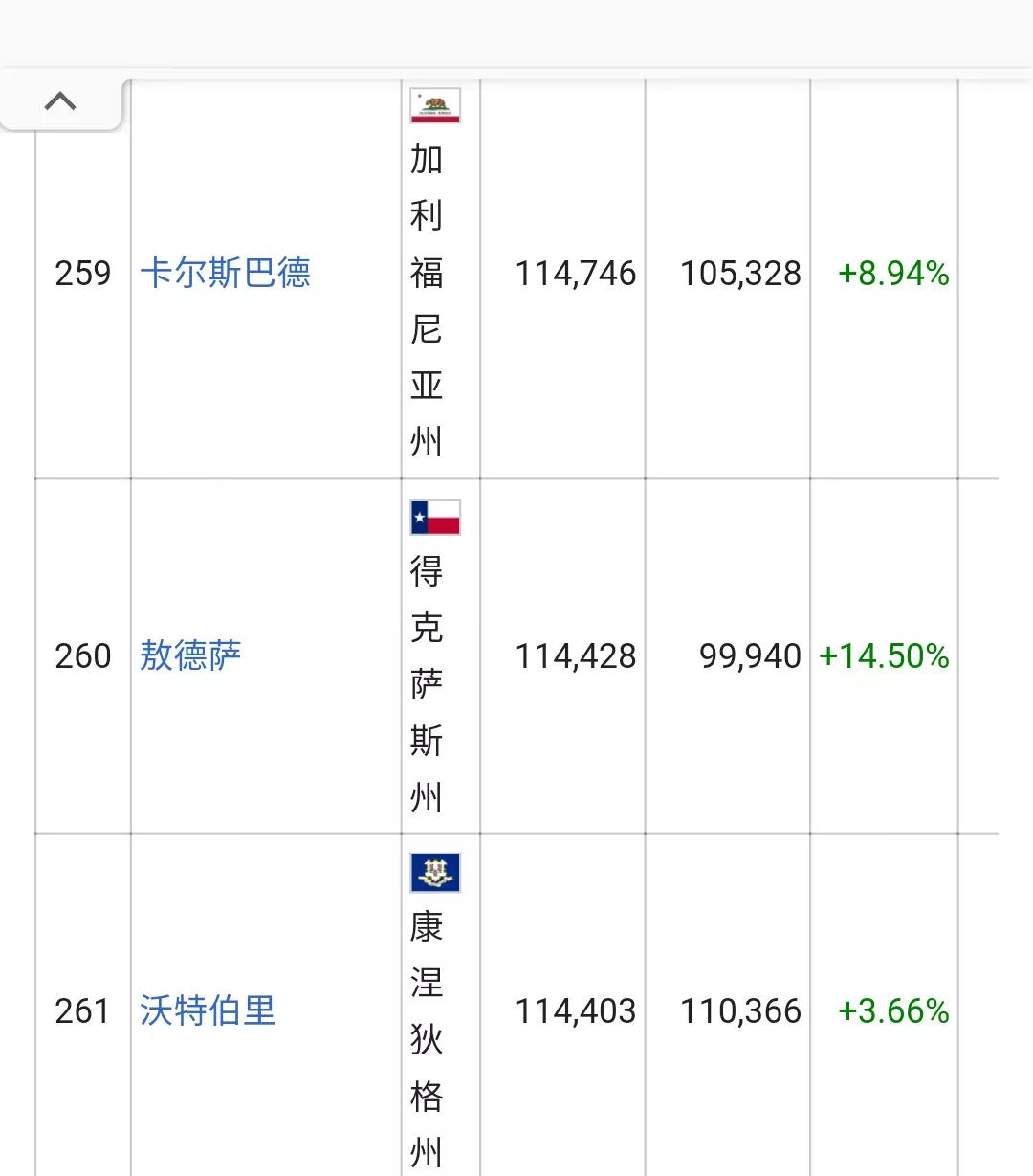Open the 敖德萨 city link
The height and width of the screenshot is (1176, 1033).
(190, 655)
